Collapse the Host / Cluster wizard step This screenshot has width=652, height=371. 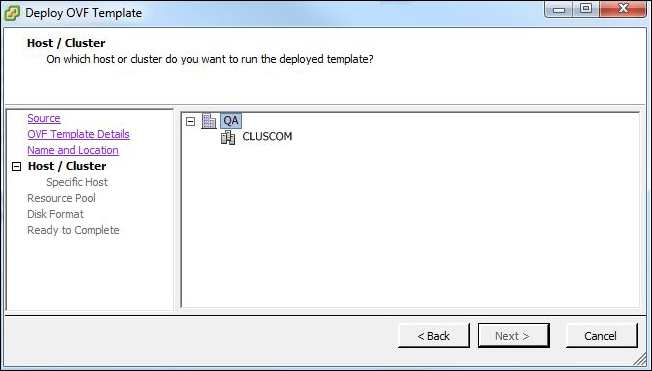click(x=16, y=167)
